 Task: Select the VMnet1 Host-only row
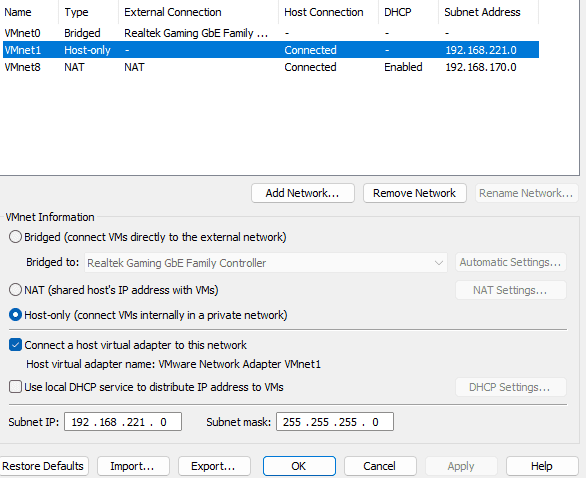pos(271,50)
